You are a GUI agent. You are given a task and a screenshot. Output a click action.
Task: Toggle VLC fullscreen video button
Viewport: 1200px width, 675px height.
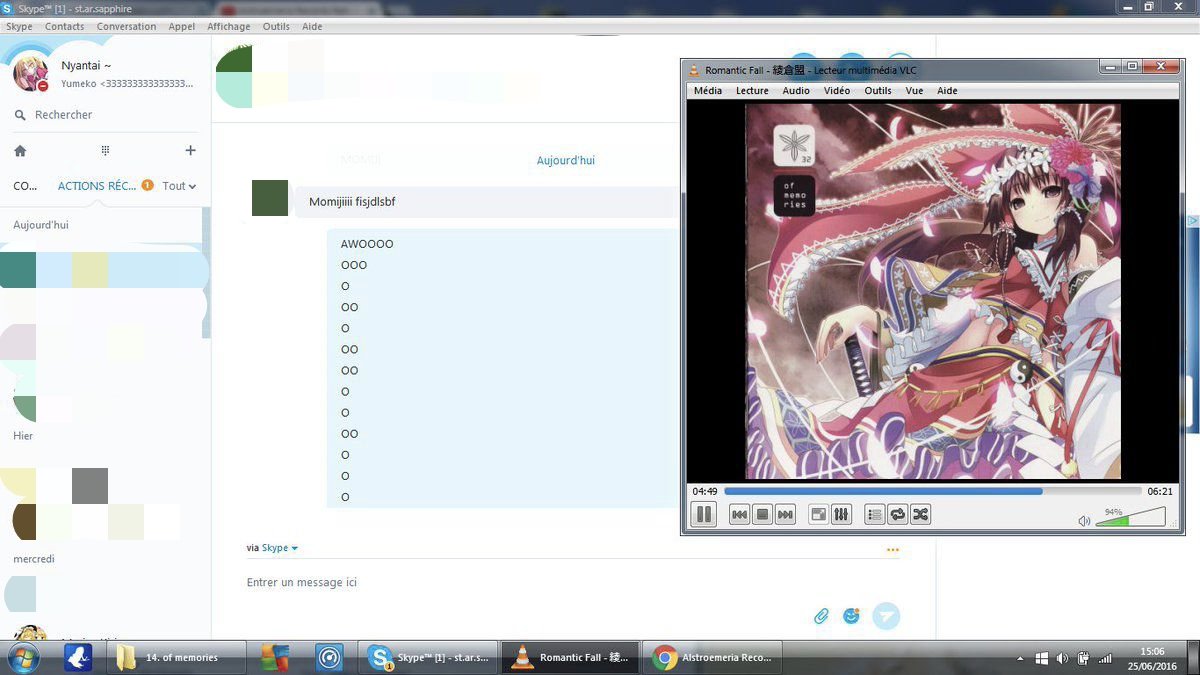coord(818,514)
